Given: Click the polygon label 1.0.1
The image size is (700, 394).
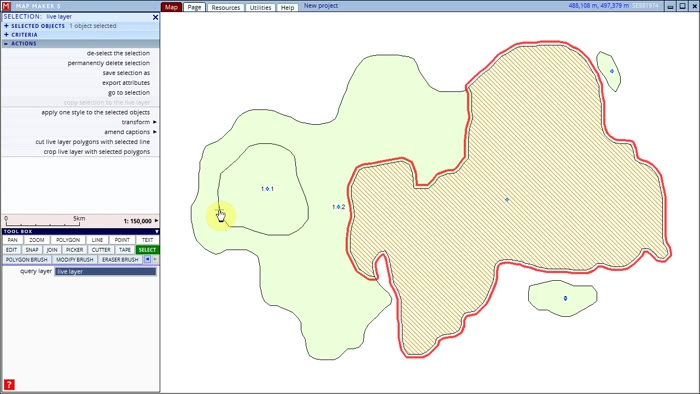Looking at the screenshot, I should (x=267, y=189).
